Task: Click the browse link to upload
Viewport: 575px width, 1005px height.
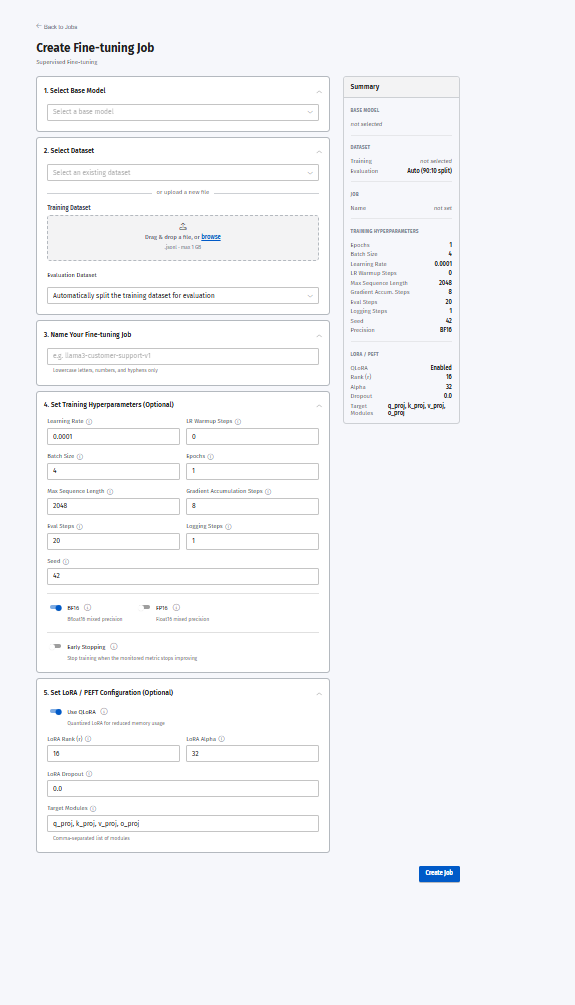Action: 211,237
